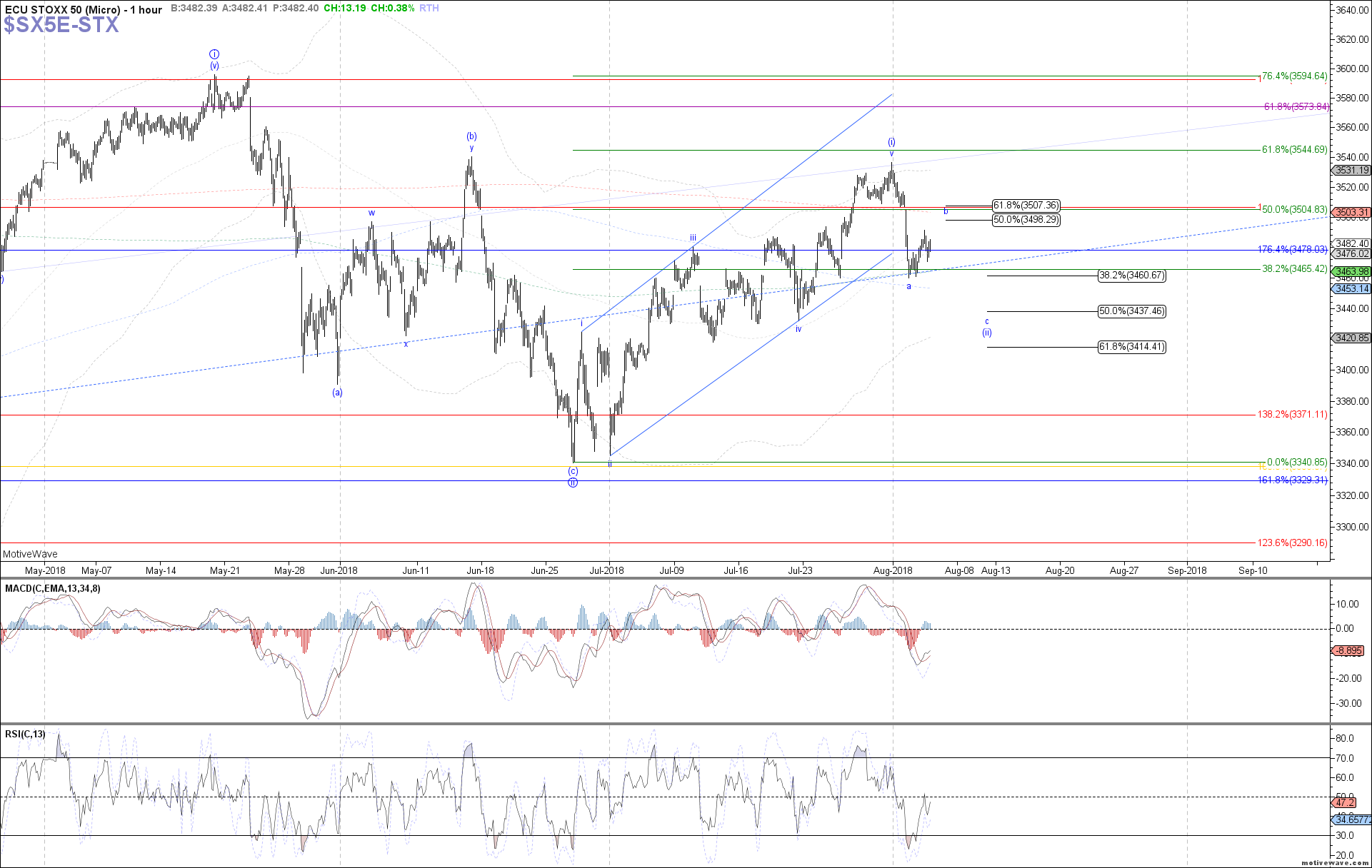Click the chart title 'ECU STOXX 50 (Micro) - 1 hour'

(84, 9)
